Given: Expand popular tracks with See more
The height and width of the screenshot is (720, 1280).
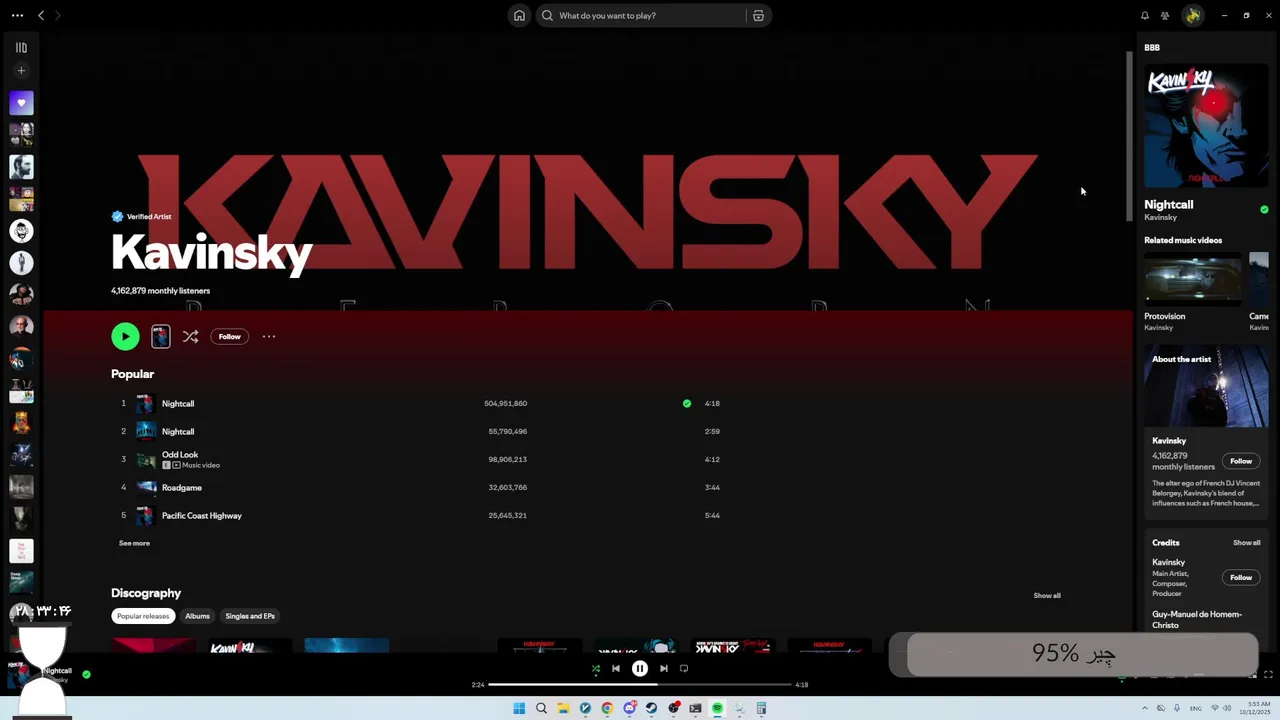Looking at the screenshot, I should click(134, 543).
